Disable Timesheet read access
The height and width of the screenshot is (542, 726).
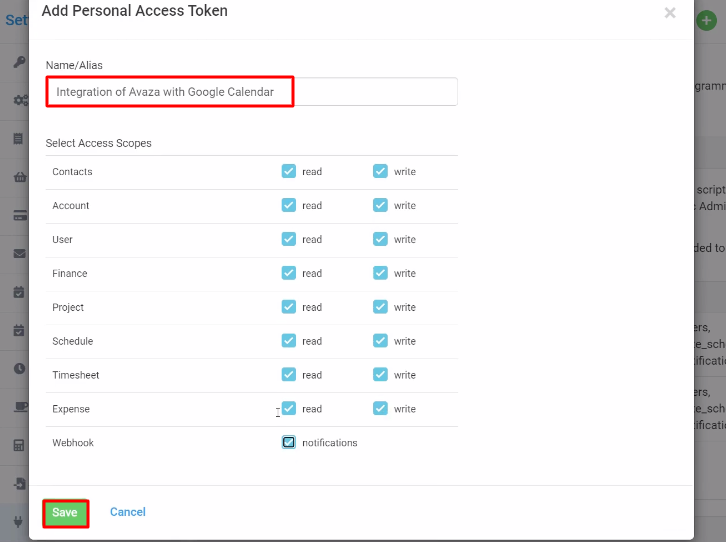[x=288, y=374]
